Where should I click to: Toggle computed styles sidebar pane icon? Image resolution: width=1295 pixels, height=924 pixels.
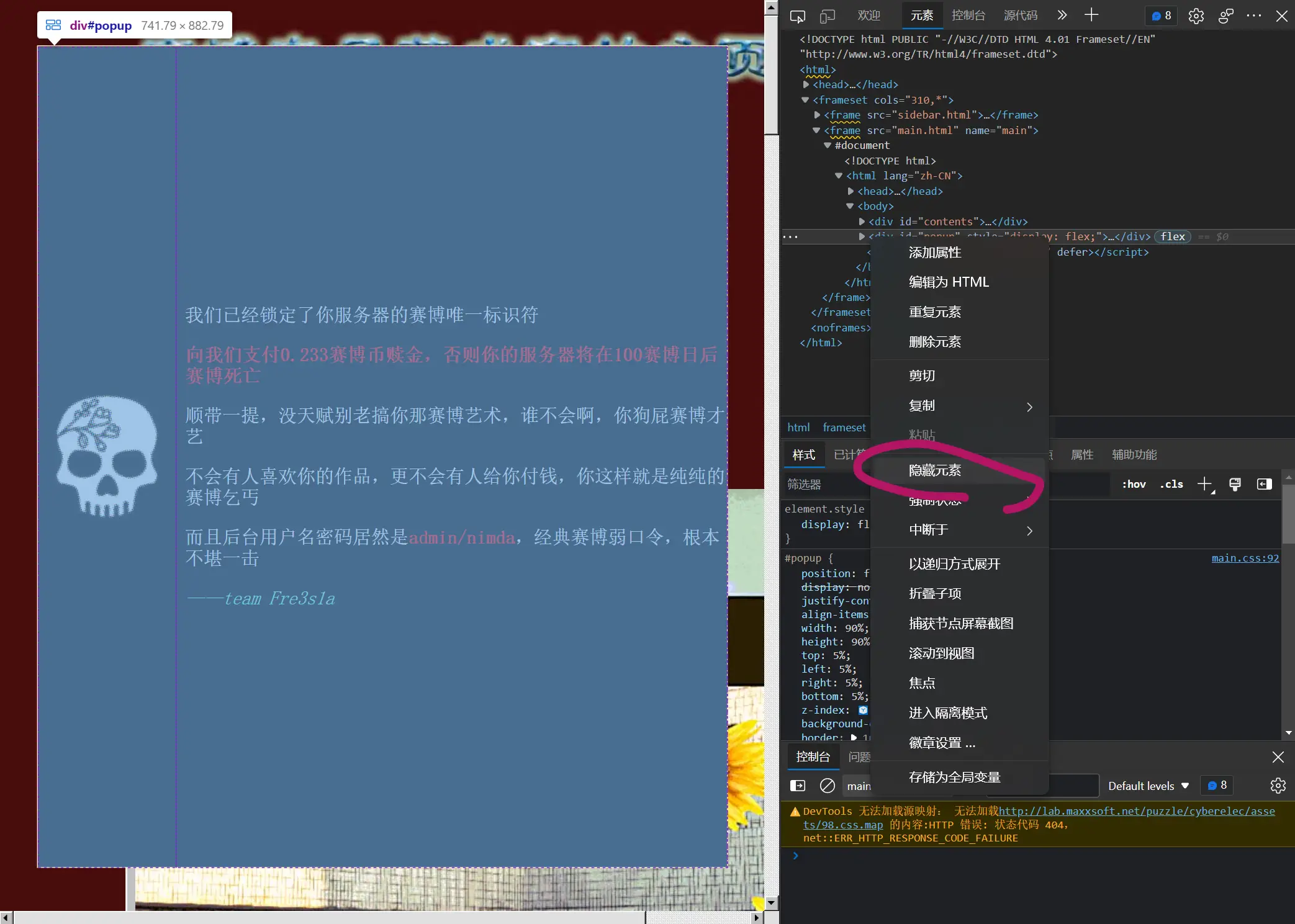pyautogui.click(x=1264, y=484)
